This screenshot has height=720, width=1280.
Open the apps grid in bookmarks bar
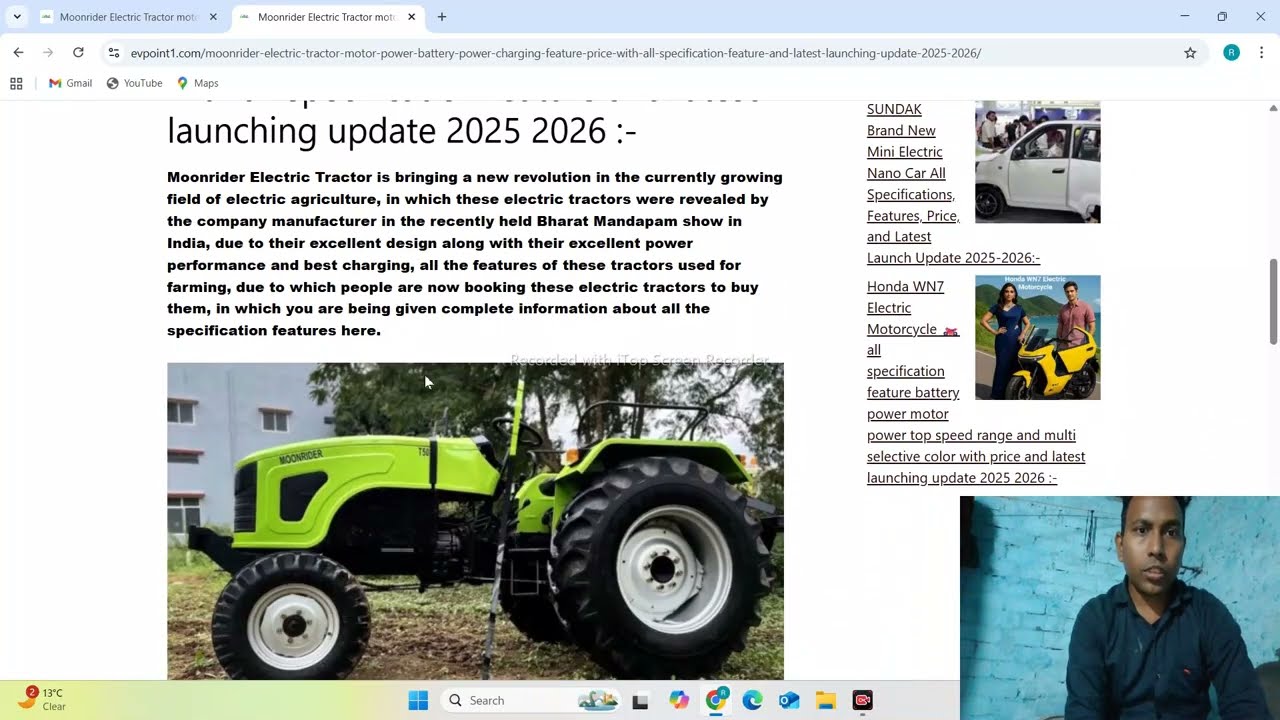[16, 83]
